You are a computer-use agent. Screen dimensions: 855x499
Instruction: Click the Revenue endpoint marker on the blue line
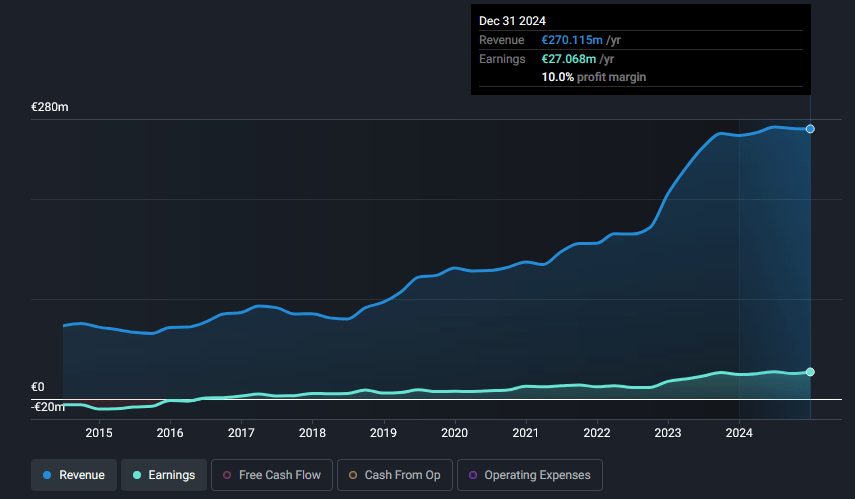(810, 129)
